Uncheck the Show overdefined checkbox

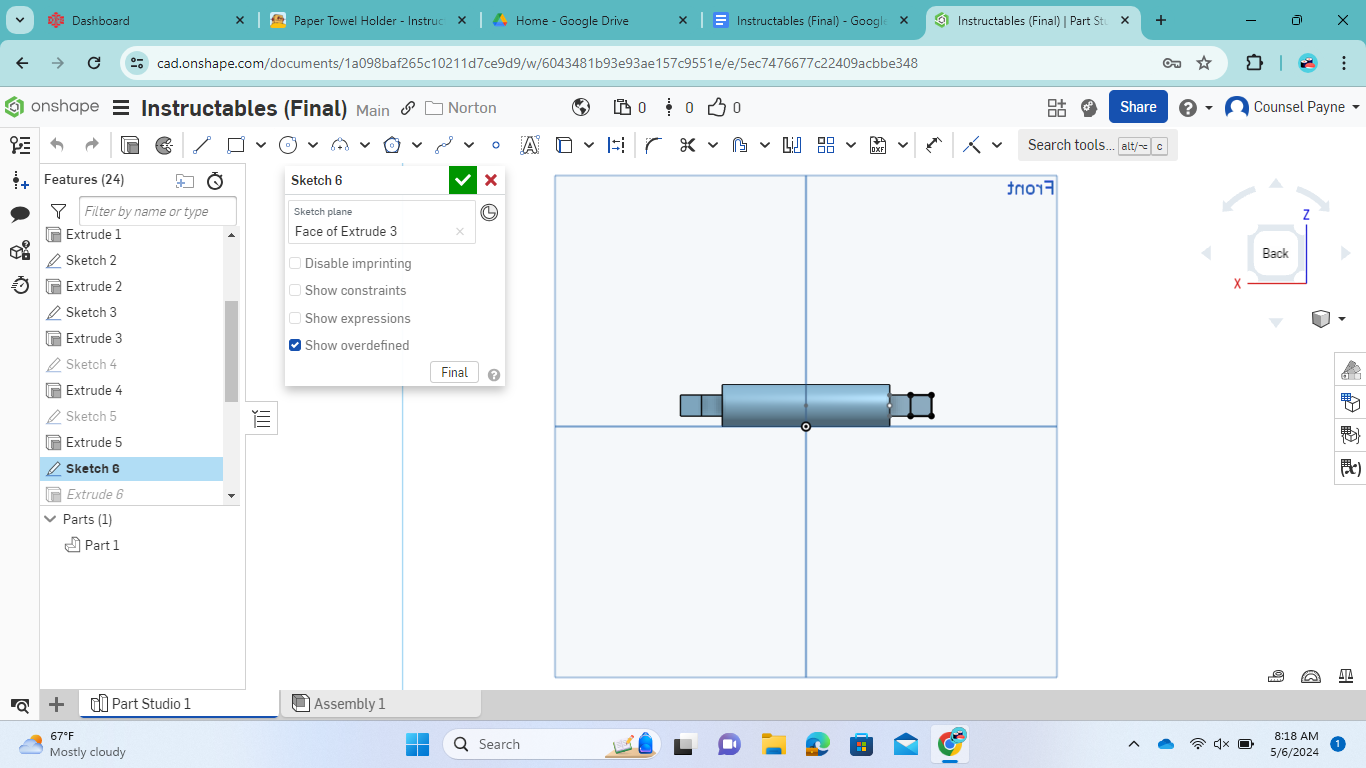295,345
